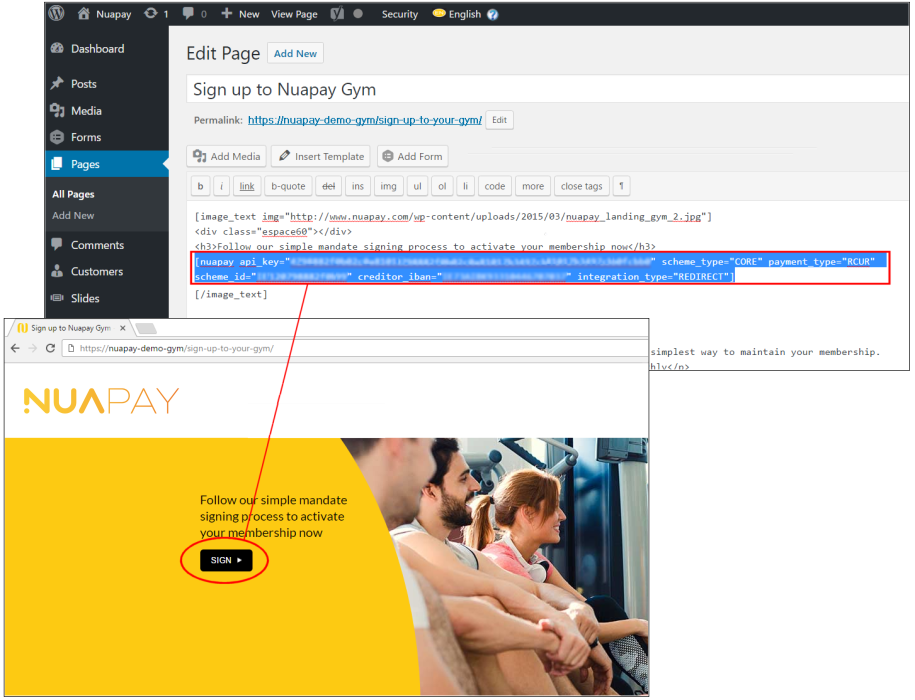
Task: Click the Insert Template button
Action: point(321,156)
